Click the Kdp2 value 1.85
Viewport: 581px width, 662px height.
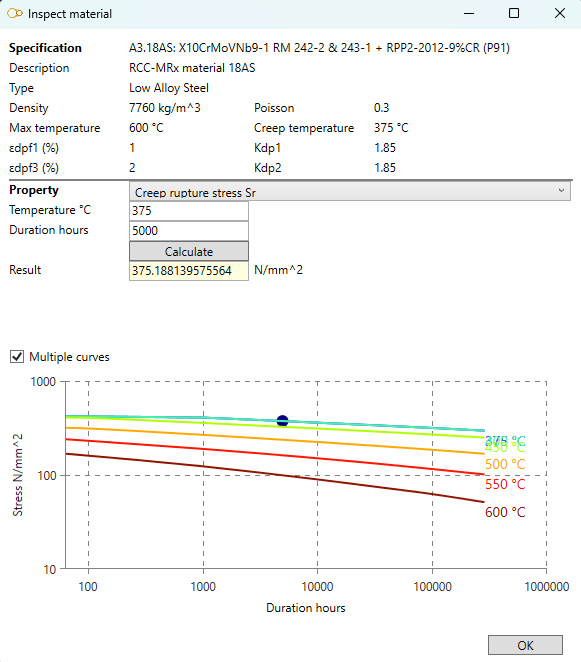coord(385,168)
